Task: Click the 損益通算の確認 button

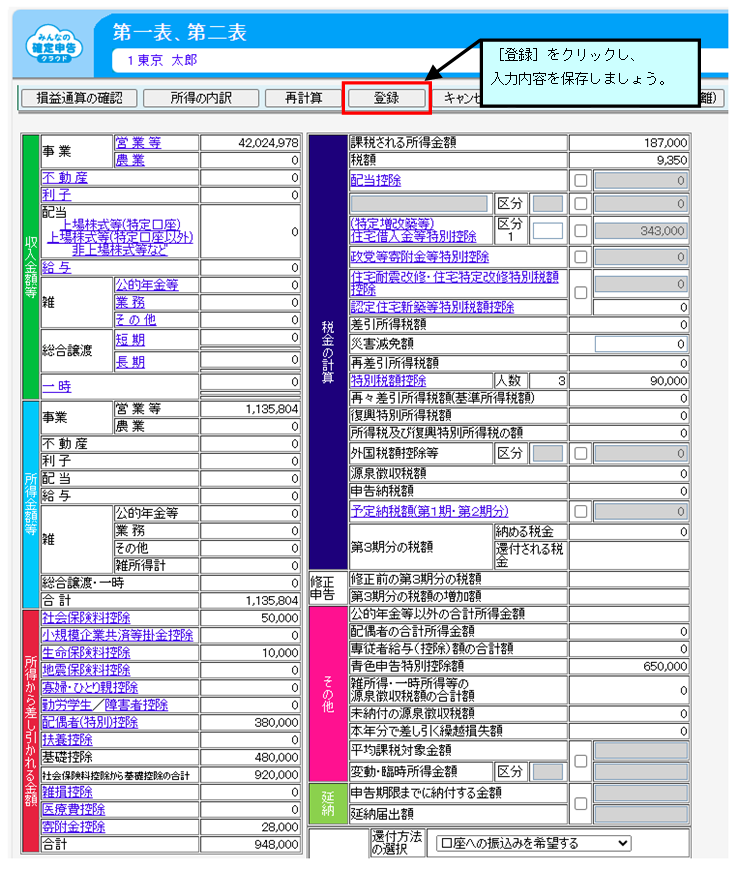Action: (79, 98)
